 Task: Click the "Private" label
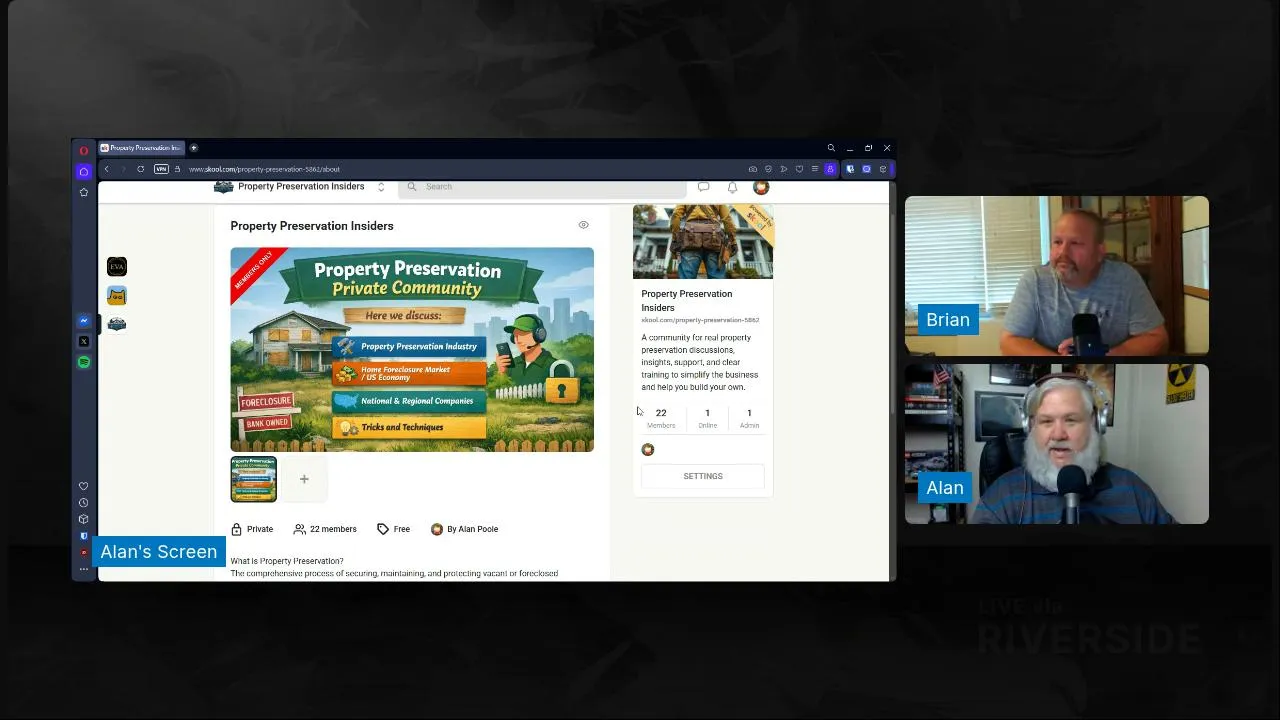tap(252, 529)
